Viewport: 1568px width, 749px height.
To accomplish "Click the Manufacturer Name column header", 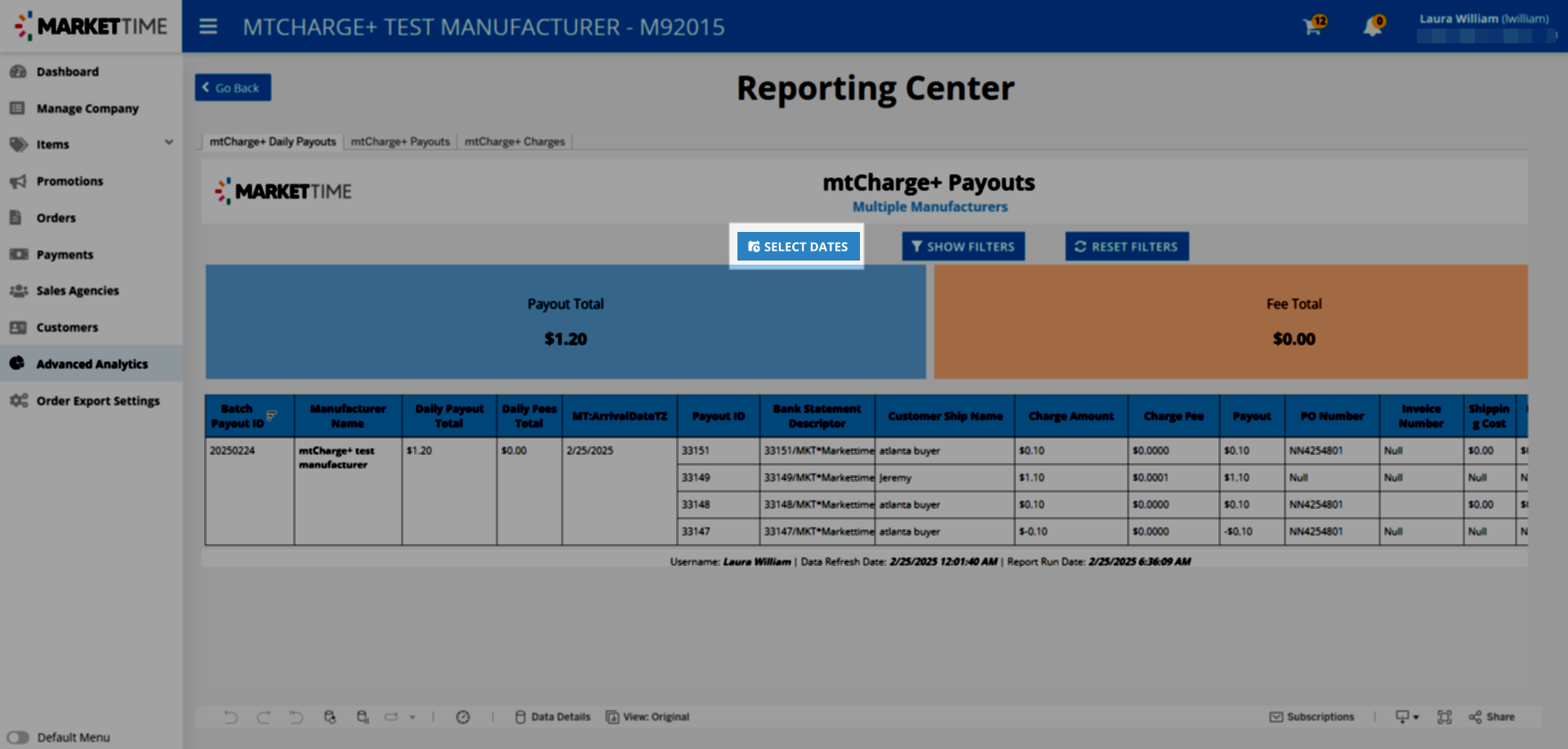I will point(348,416).
